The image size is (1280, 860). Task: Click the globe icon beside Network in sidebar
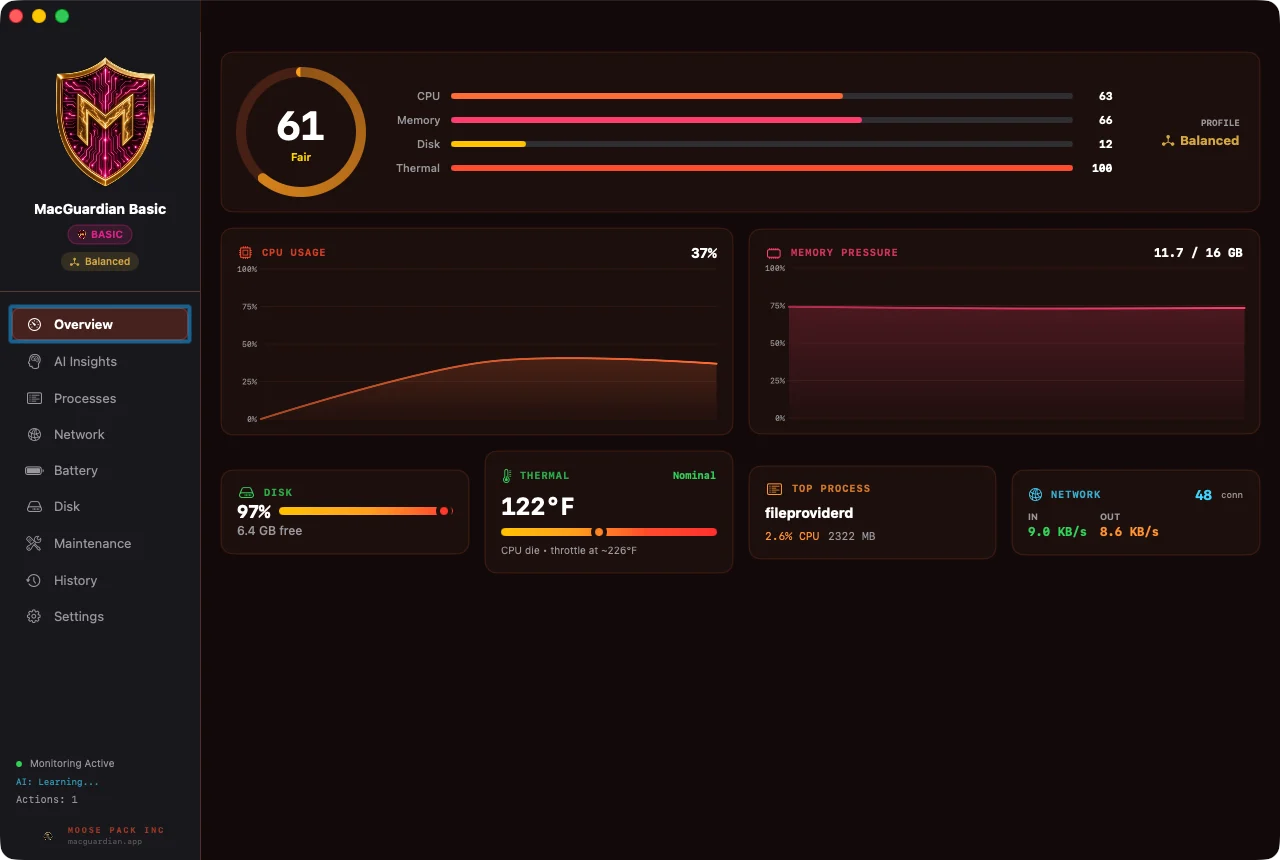tap(34, 434)
